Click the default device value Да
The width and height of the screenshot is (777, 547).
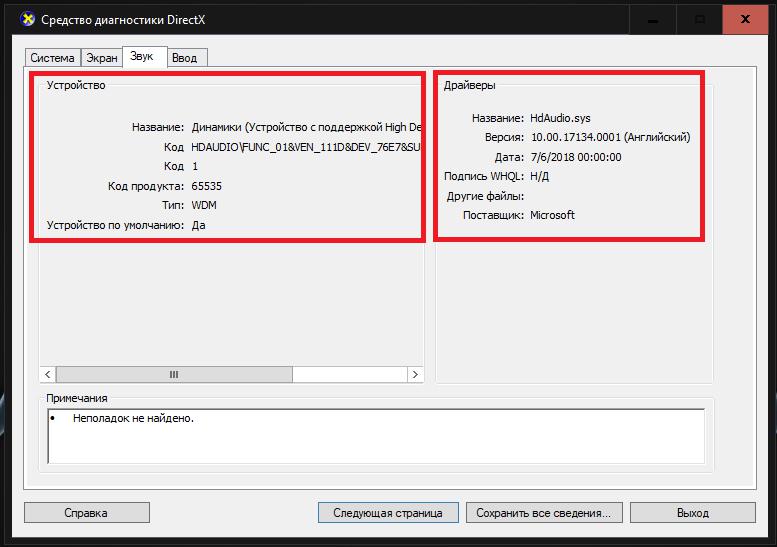(x=198, y=225)
